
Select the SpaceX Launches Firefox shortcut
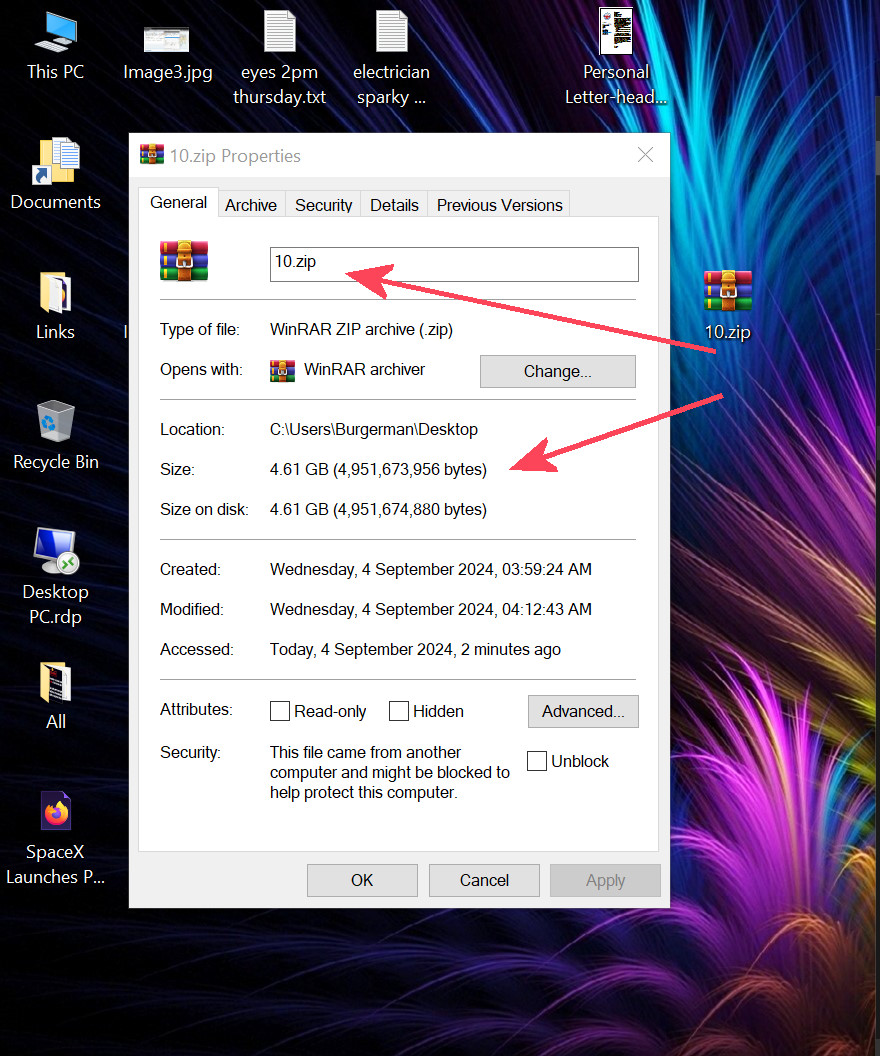coord(56,813)
